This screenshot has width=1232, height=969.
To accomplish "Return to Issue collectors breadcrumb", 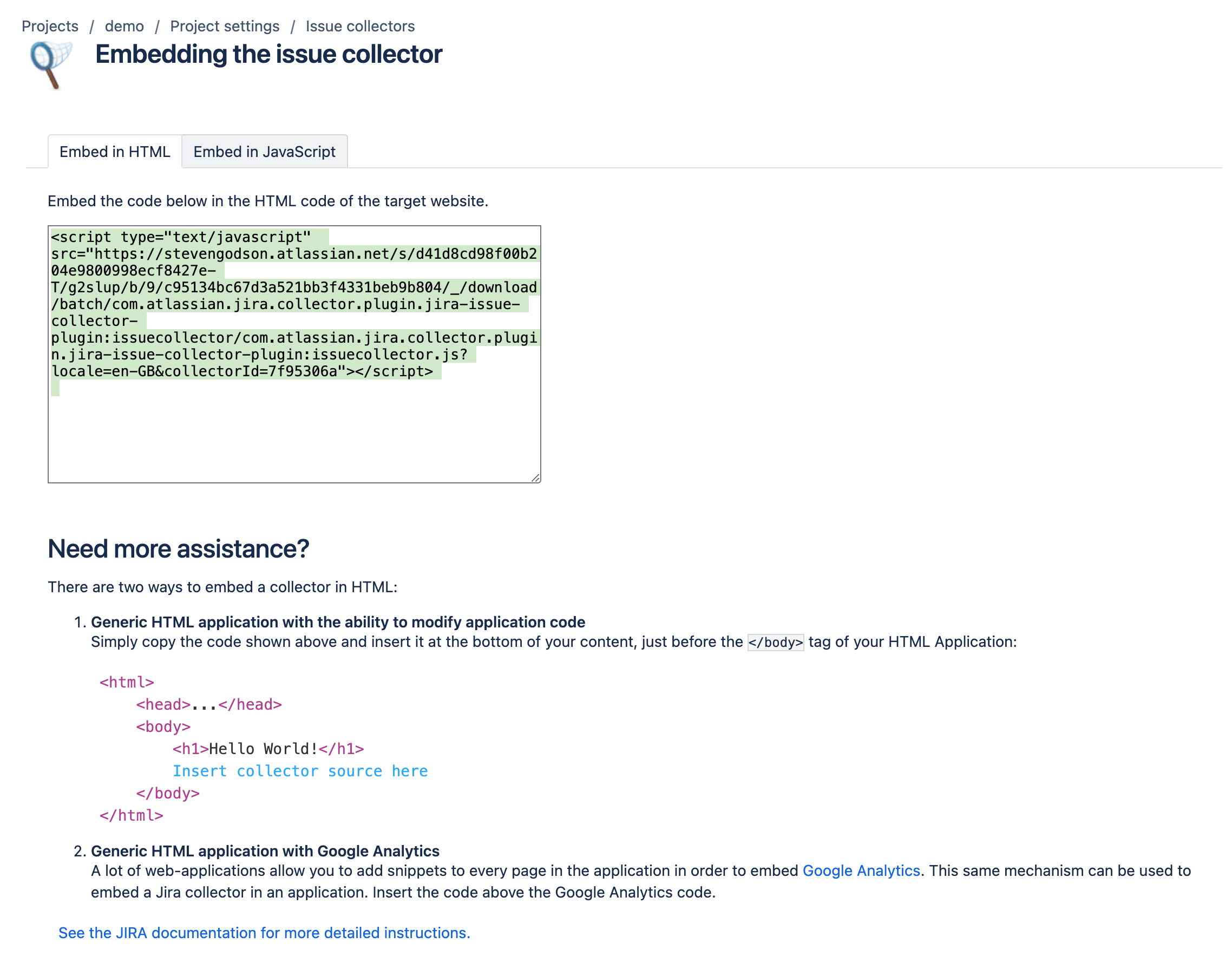I will coord(360,26).
